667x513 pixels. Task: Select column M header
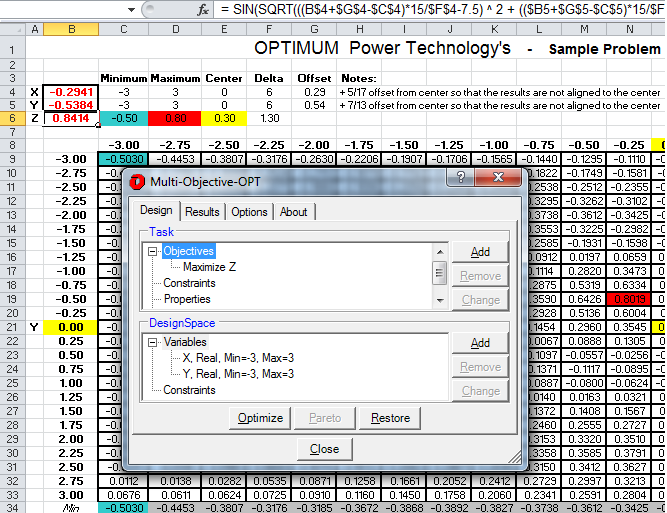pos(584,29)
